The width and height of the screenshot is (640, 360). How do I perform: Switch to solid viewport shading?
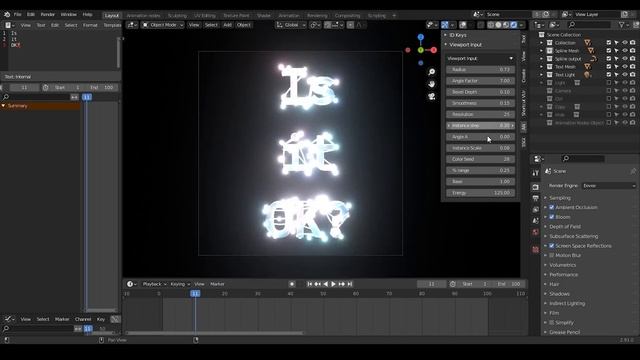click(x=498, y=25)
